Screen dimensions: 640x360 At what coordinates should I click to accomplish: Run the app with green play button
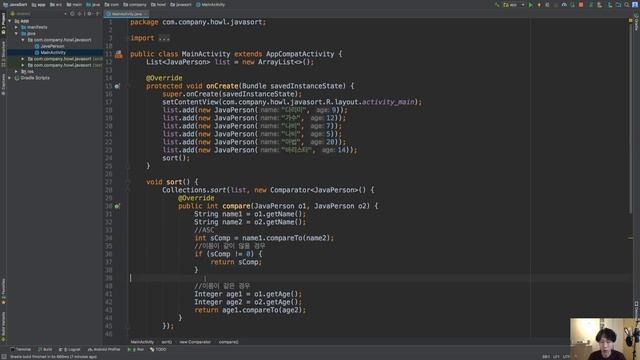[531, 5]
